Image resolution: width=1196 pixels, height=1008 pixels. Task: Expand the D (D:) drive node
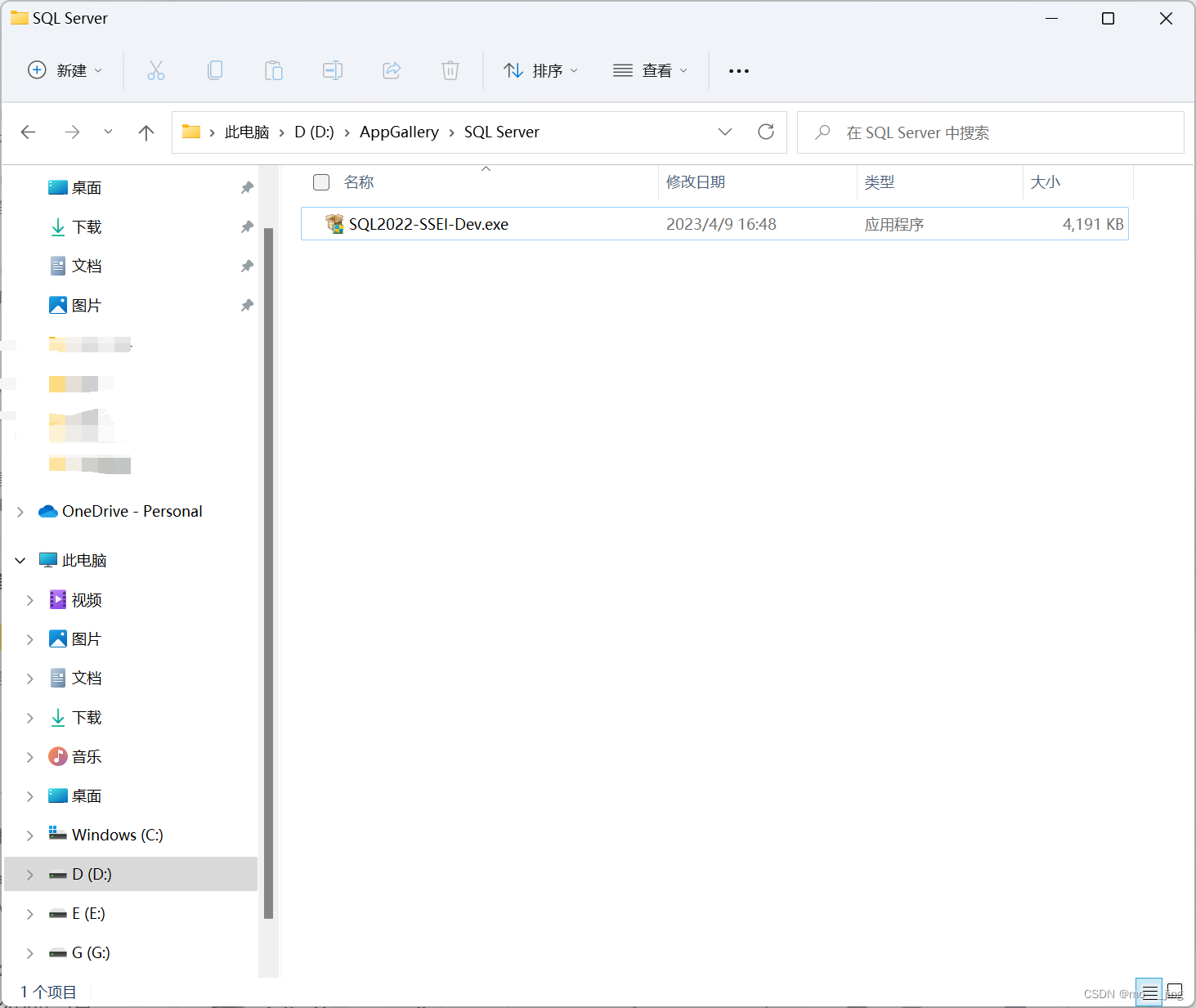30,875
